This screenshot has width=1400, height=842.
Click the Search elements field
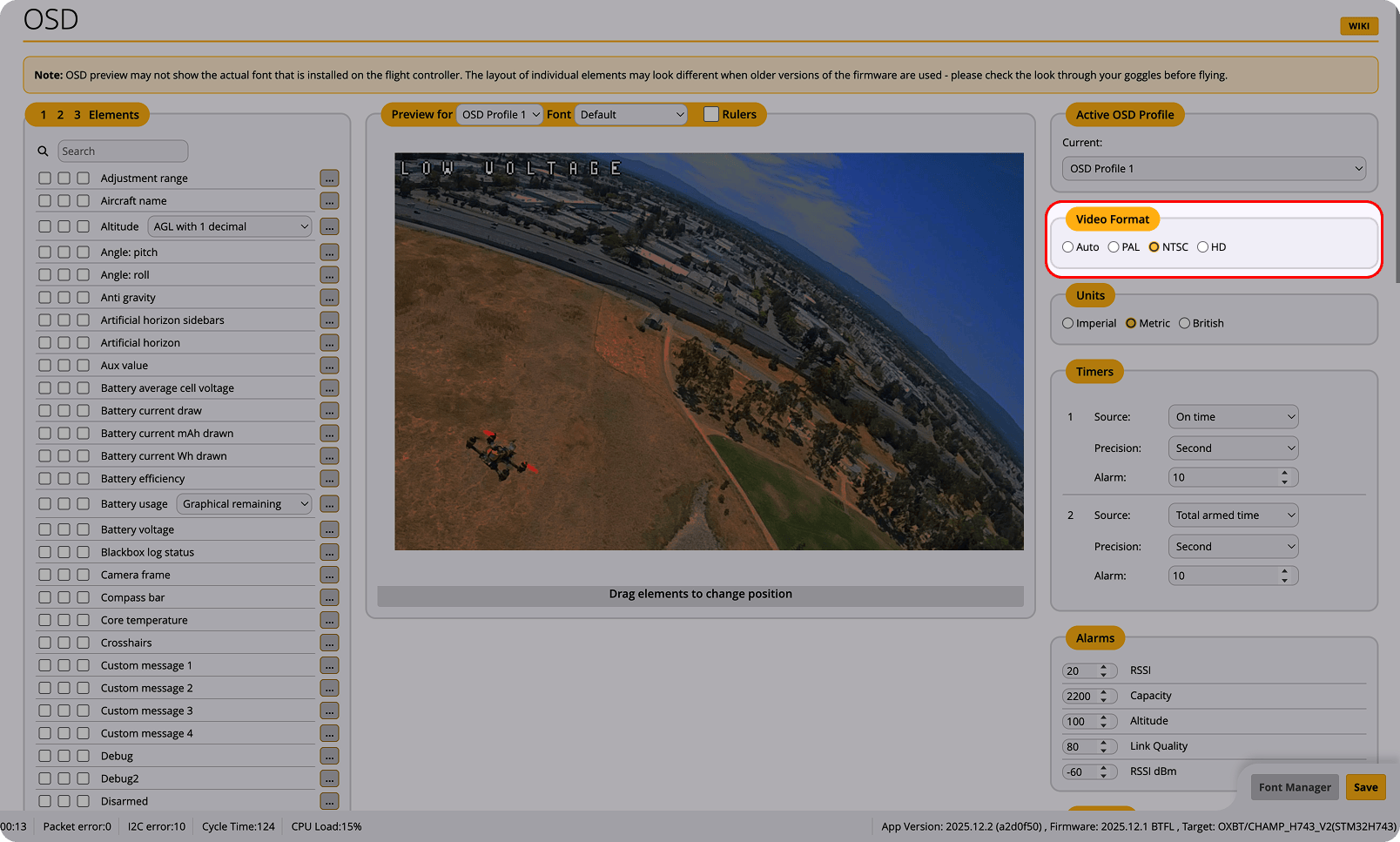123,152
